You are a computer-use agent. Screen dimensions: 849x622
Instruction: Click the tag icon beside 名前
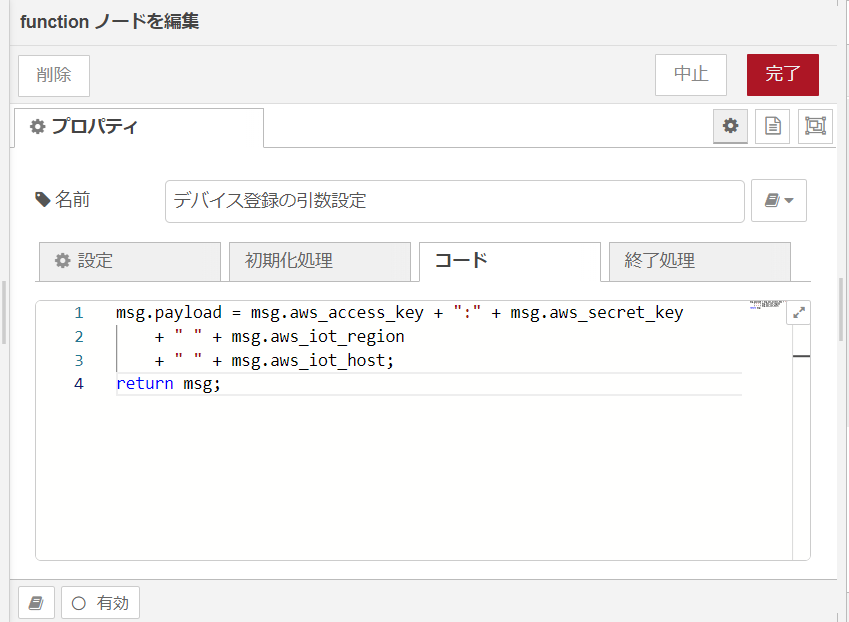(x=43, y=200)
